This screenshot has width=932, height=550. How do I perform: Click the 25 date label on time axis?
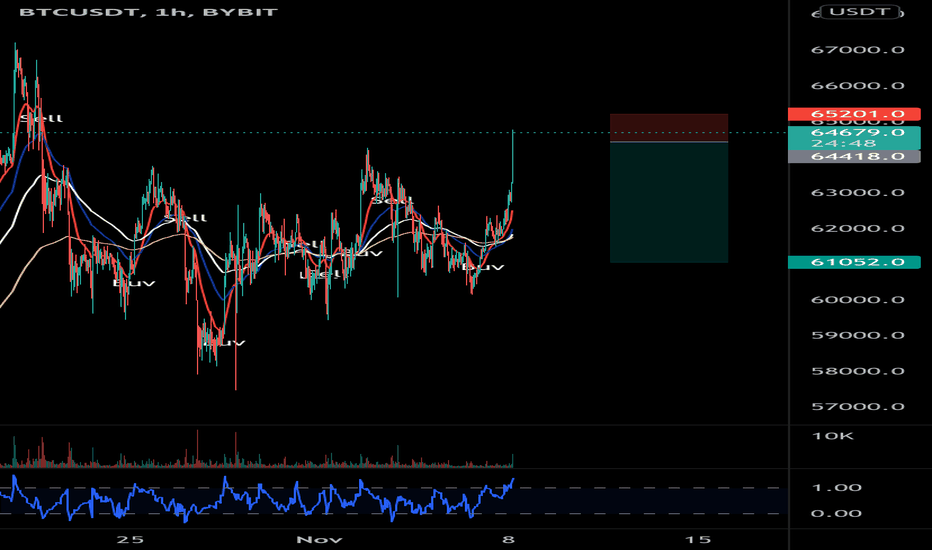click(x=130, y=539)
